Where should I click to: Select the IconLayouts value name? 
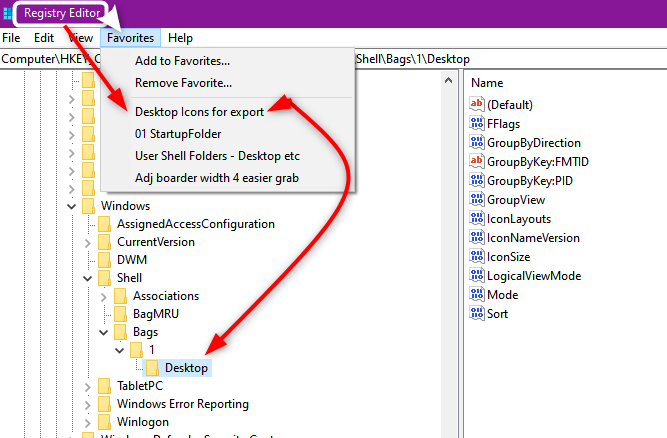point(519,219)
